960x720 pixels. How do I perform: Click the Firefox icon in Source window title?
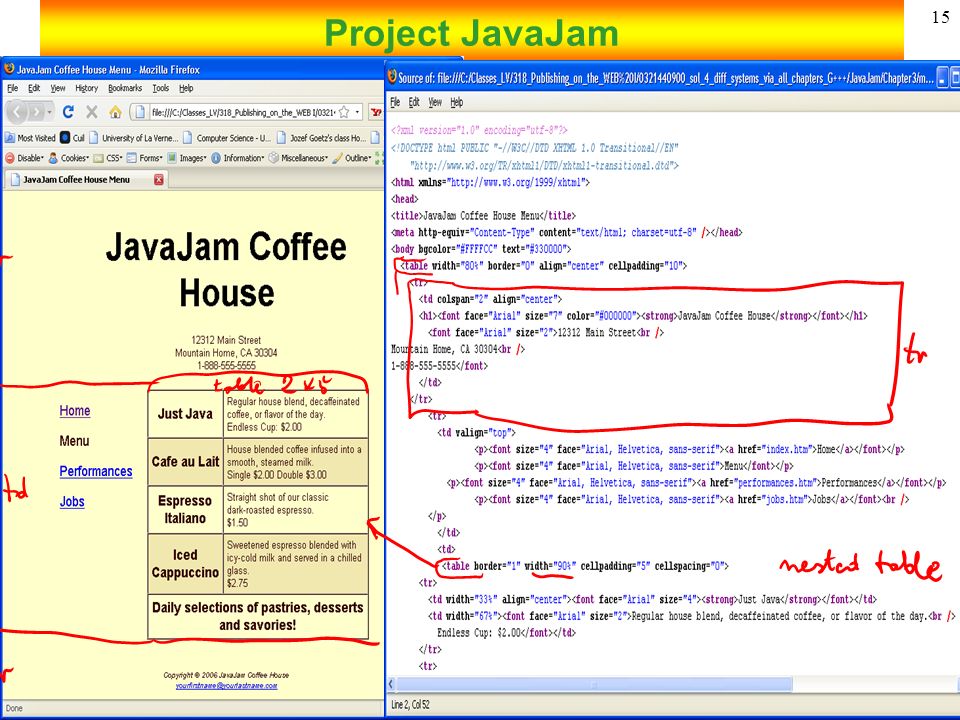click(392, 77)
